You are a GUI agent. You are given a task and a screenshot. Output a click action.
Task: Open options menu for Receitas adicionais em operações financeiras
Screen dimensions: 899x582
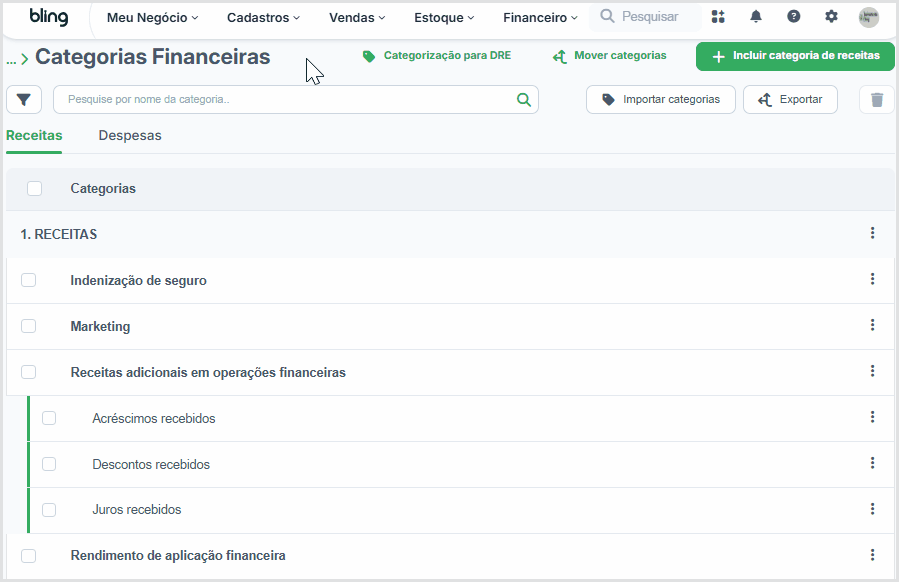pos(872,371)
